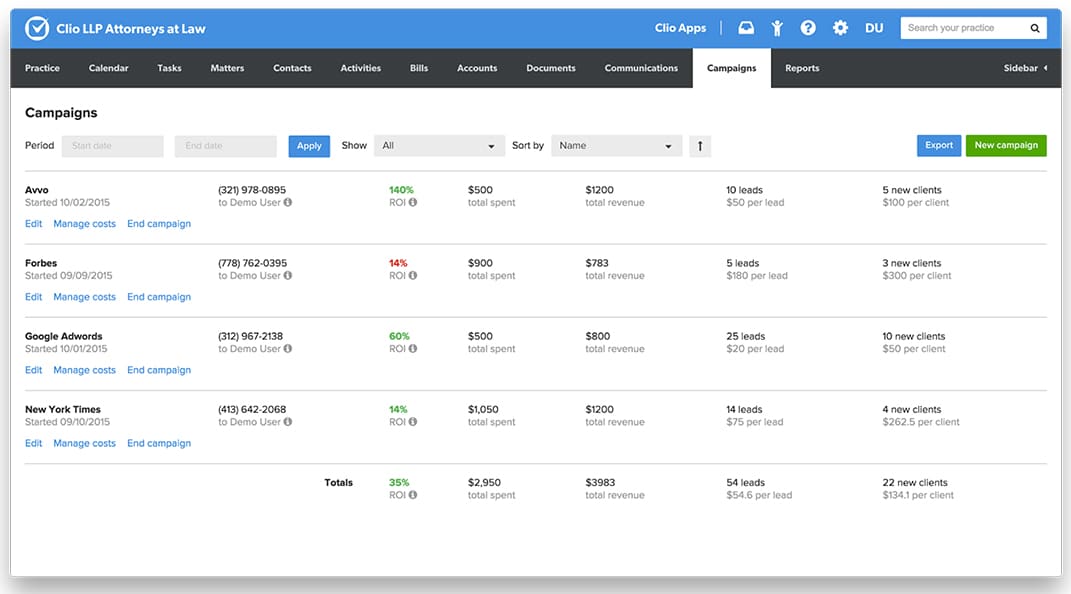Click the End date input field

(225, 146)
